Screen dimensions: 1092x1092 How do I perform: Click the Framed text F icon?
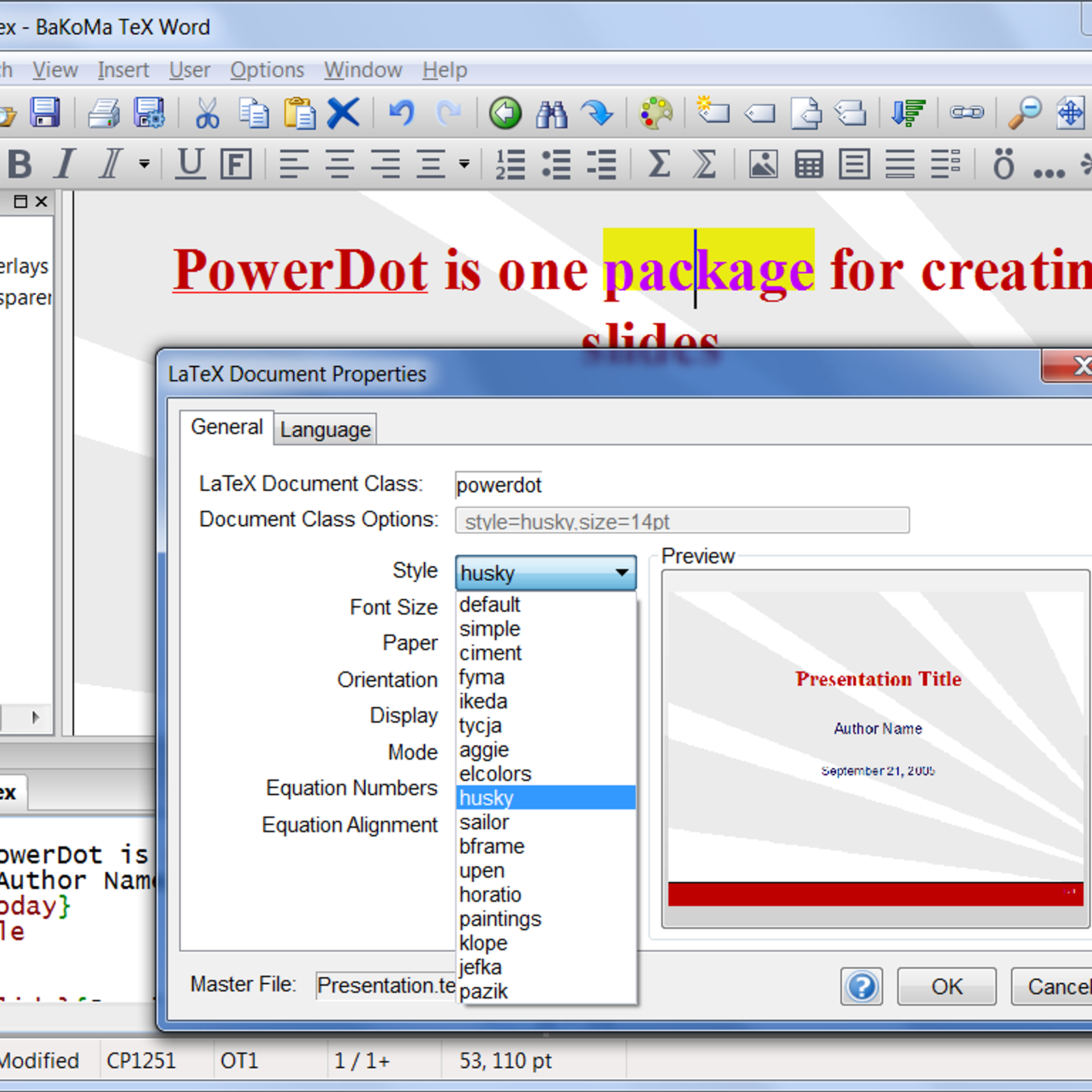click(236, 164)
